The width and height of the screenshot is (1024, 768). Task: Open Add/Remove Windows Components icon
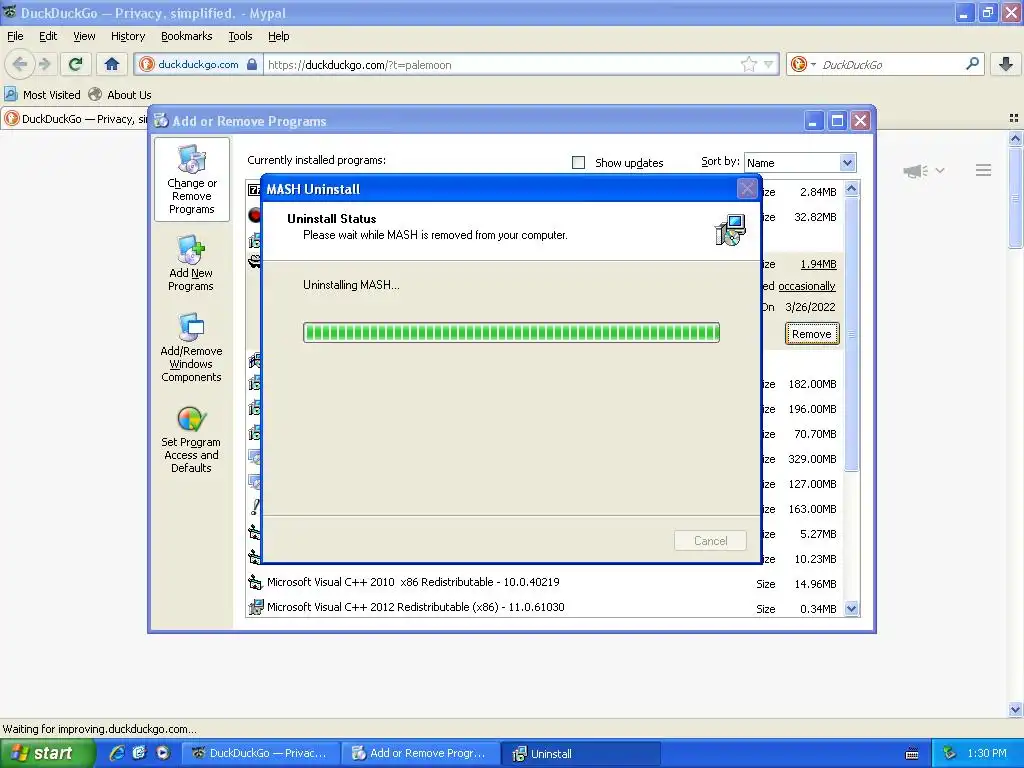tap(191, 327)
